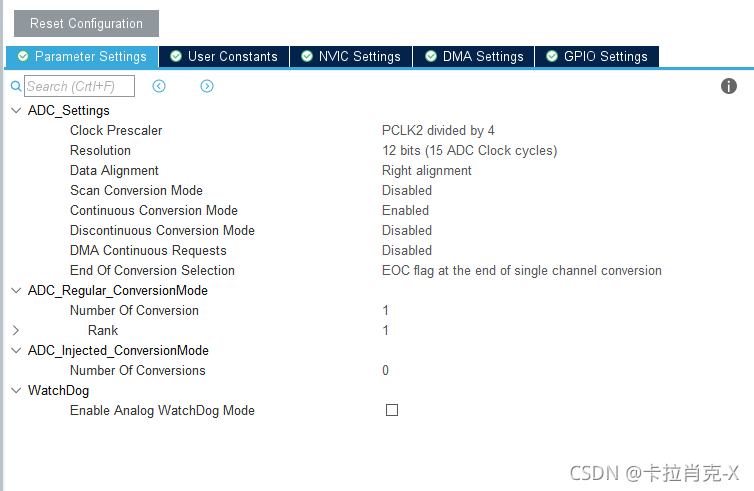Screen dimensions: 754x491
Task: Switch to the User Constants tab
Action: tap(224, 56)
